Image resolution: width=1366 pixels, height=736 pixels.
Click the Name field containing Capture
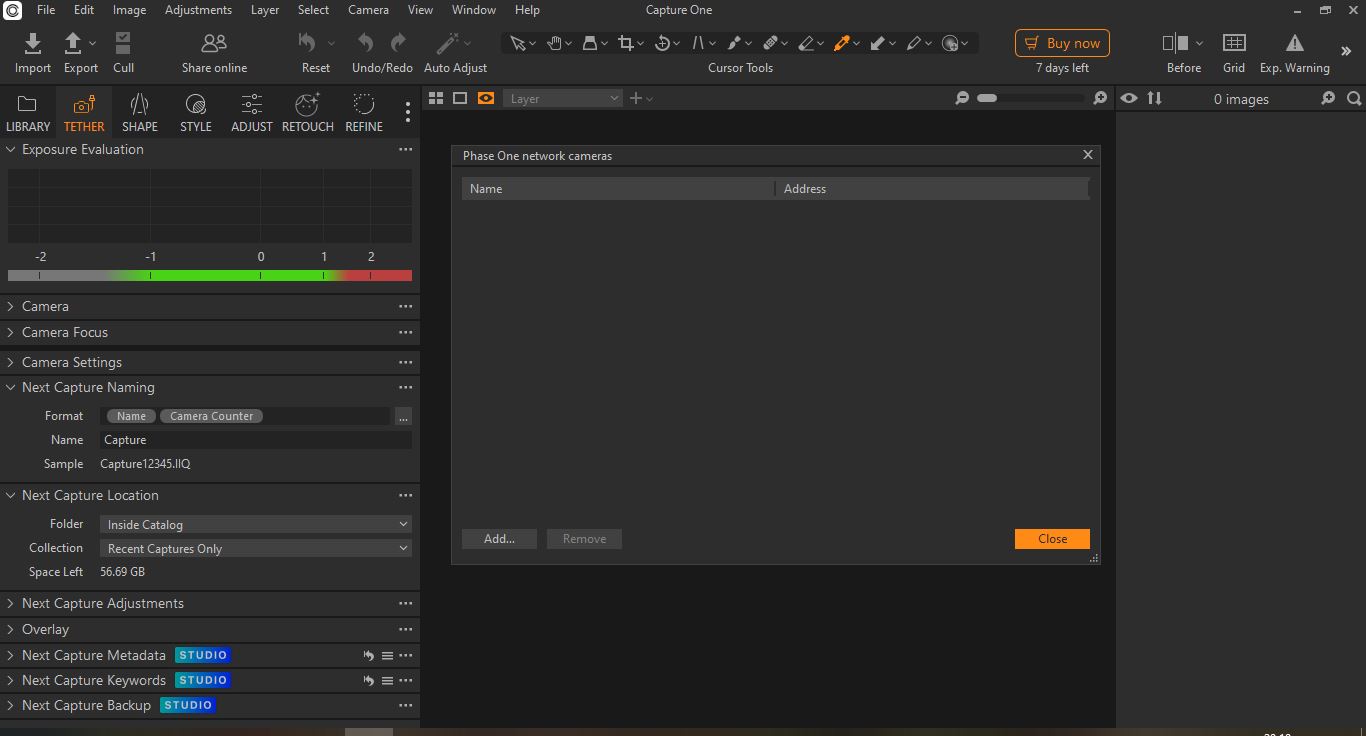click(256, 440)
